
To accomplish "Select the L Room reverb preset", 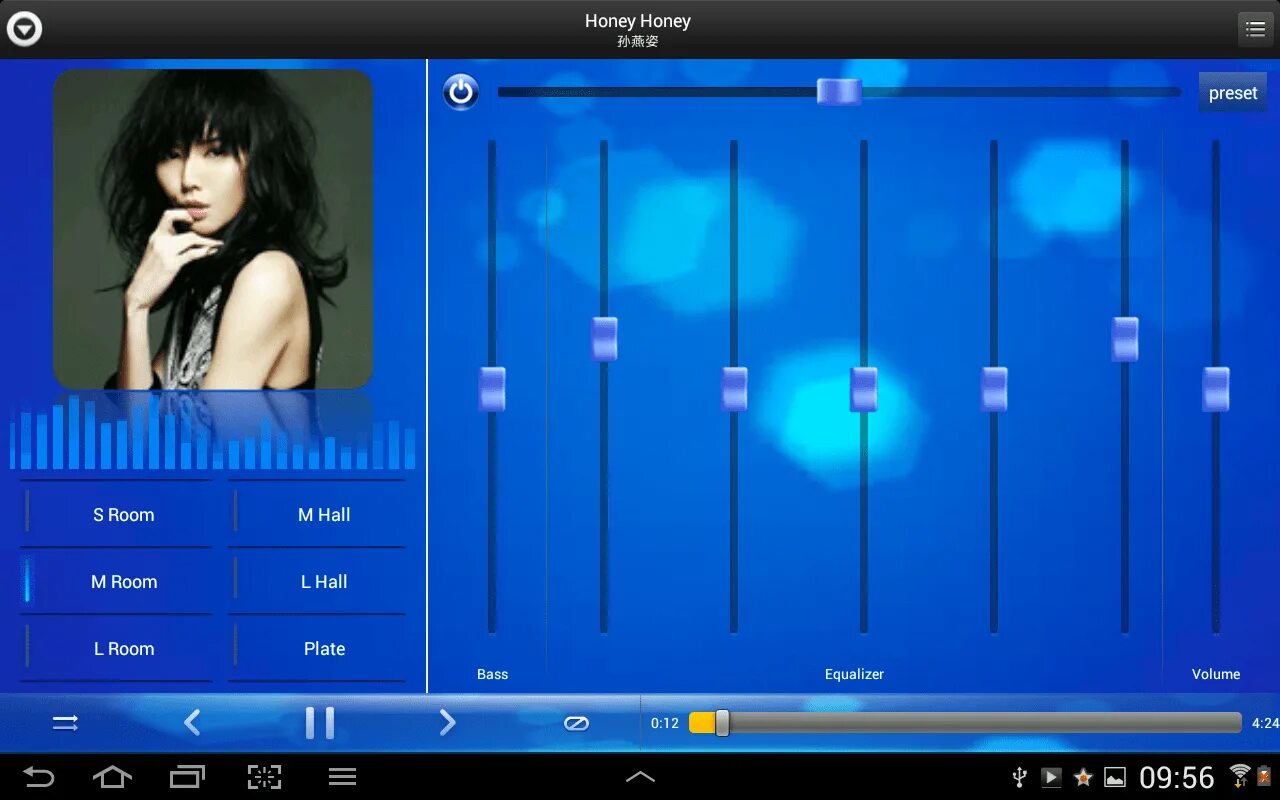I will [x=116, y=648].
